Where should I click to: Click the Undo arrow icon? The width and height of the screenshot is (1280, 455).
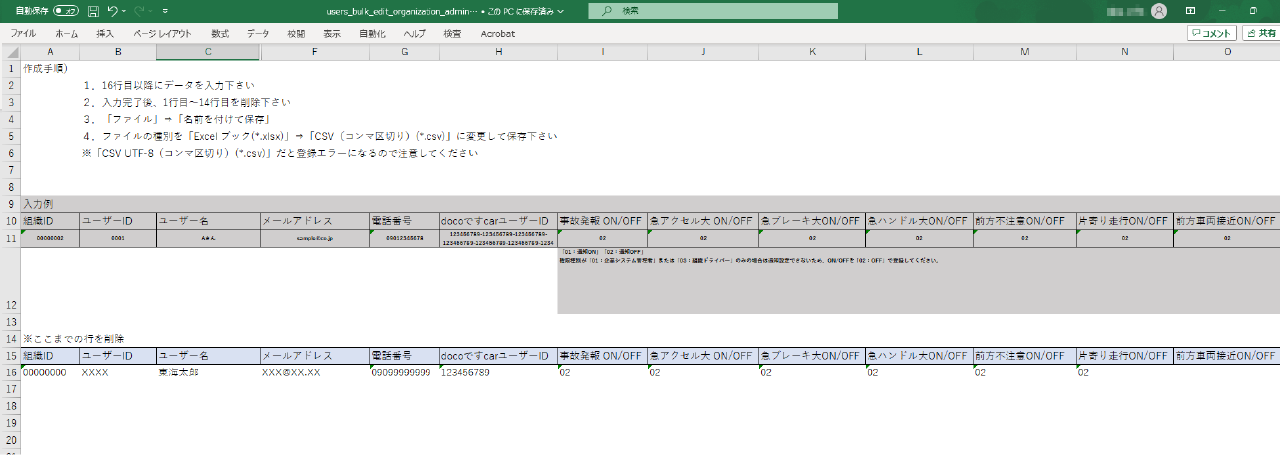coord(112,11)
